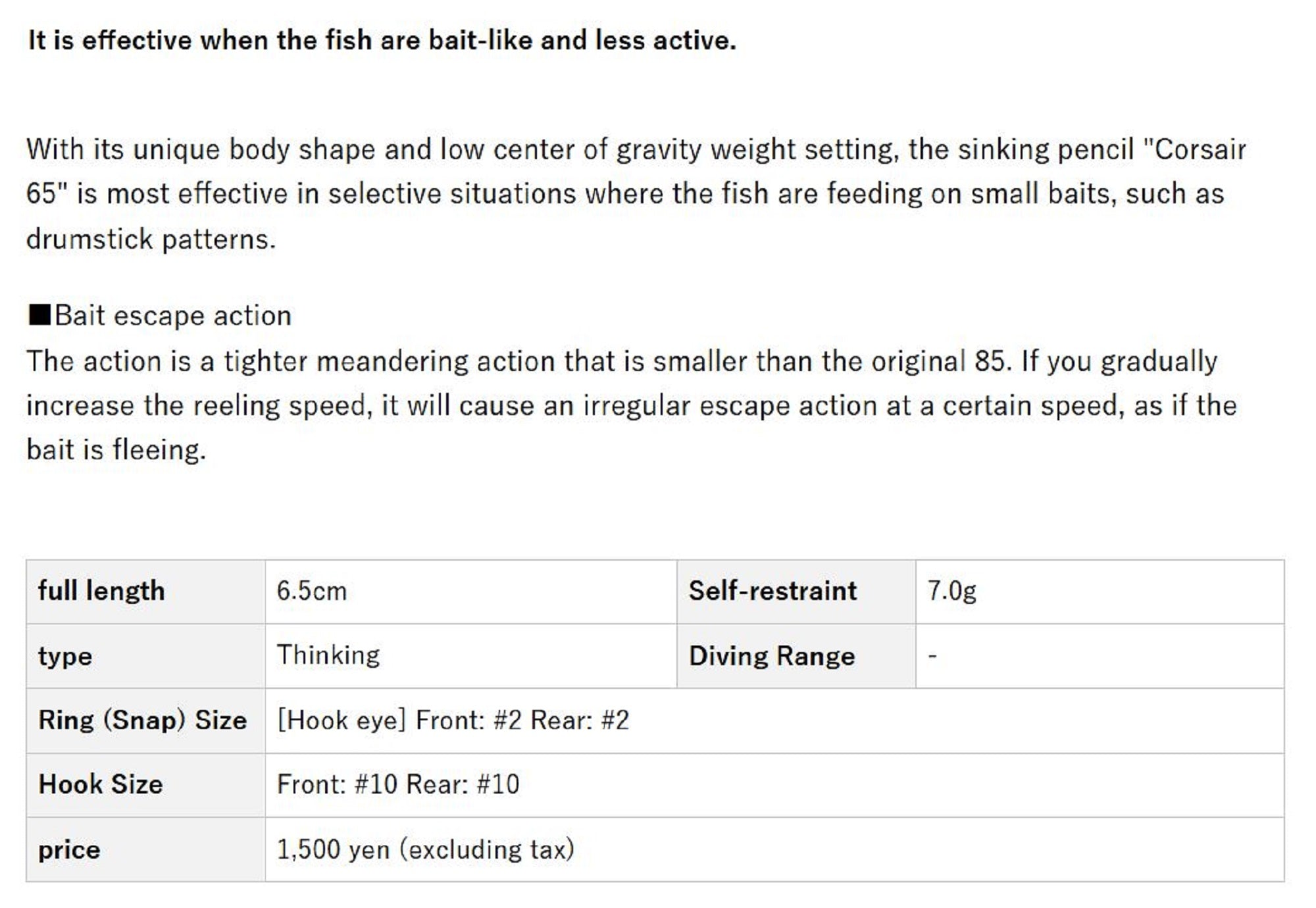This screenshot has height=908, width=1316.
Task: Click the "Bait escape action" heading text
Action: pos(173,316)
